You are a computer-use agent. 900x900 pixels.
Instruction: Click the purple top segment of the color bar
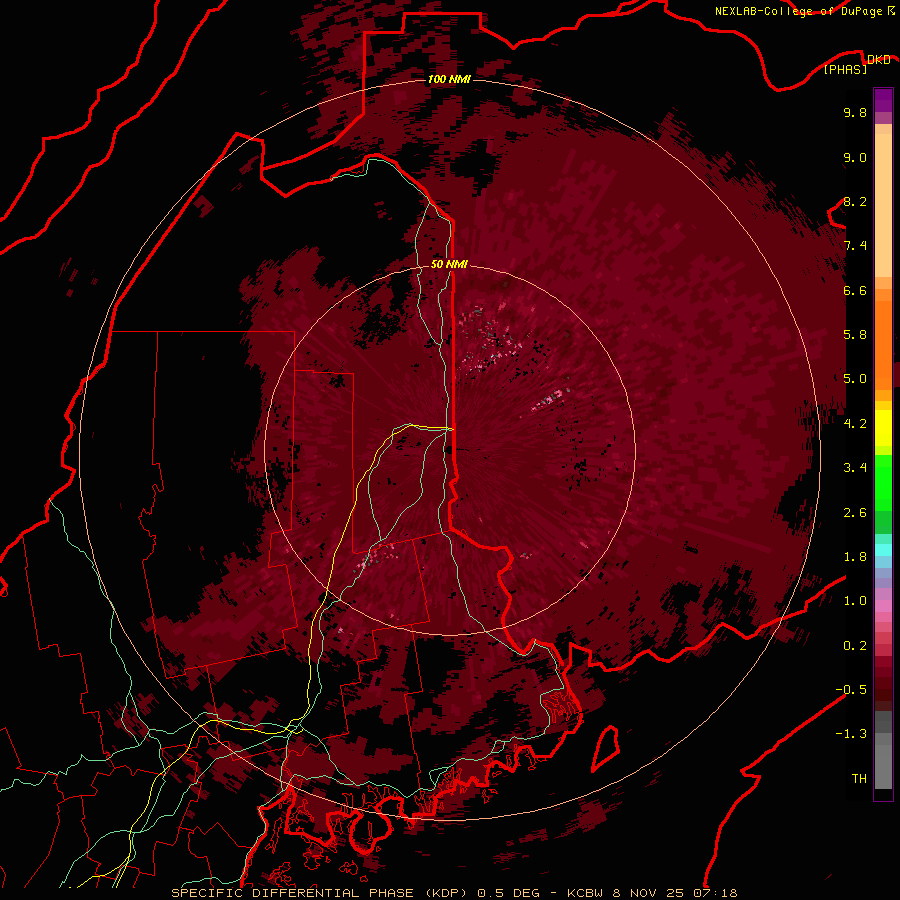pos(883,100)
